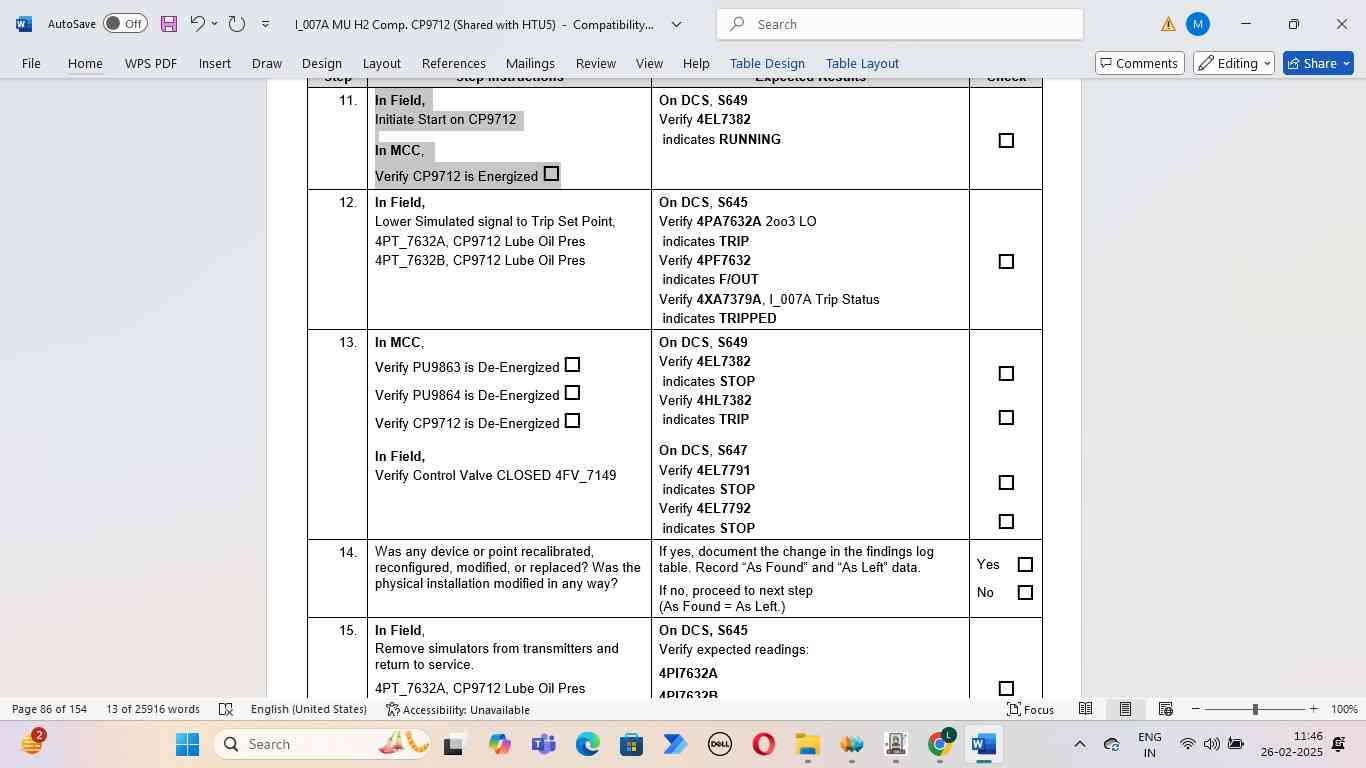Click the Comments button
Viewport: 1366px width, 768px height.
tap(1140, 63)
